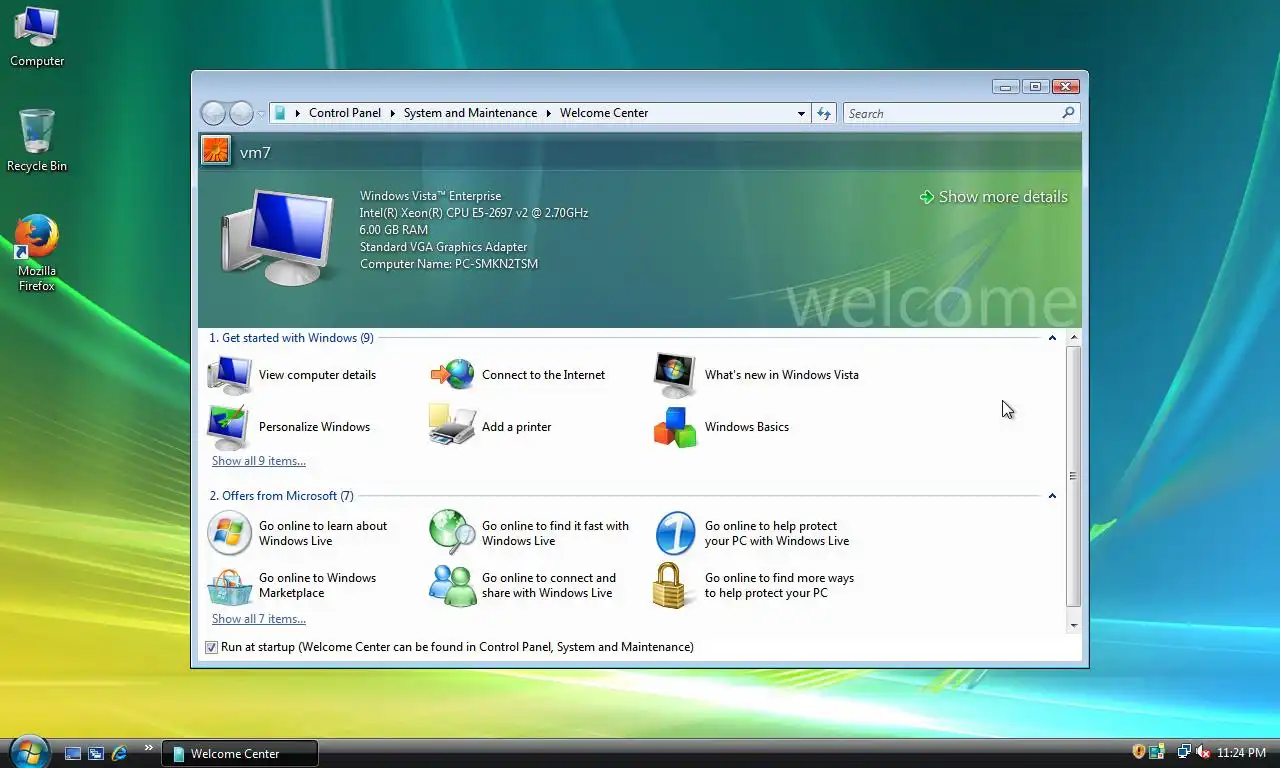This screenshot has height=768, width=1280.
Task: Click the Refresh button beside address bar
Action: pyautogui.click(x=824, y=113)
